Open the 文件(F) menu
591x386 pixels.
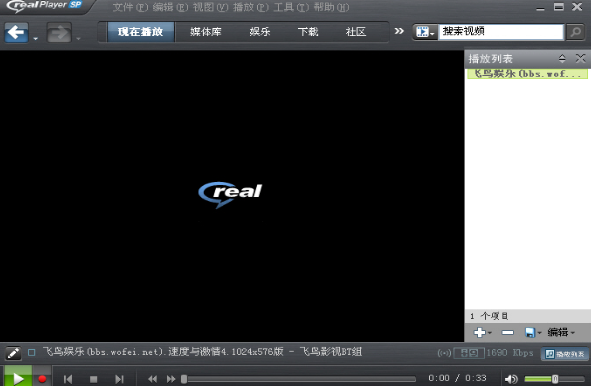pyautogui.click(x=130, y=7)
